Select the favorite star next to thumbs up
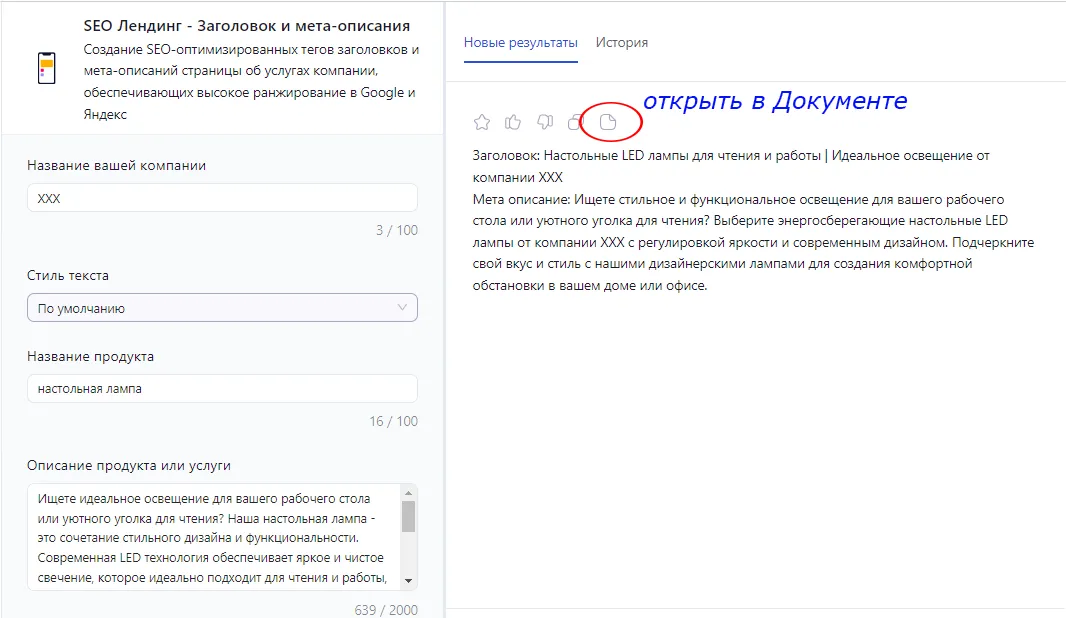This screenshot has width=1066, height=618. pos(482,122)
